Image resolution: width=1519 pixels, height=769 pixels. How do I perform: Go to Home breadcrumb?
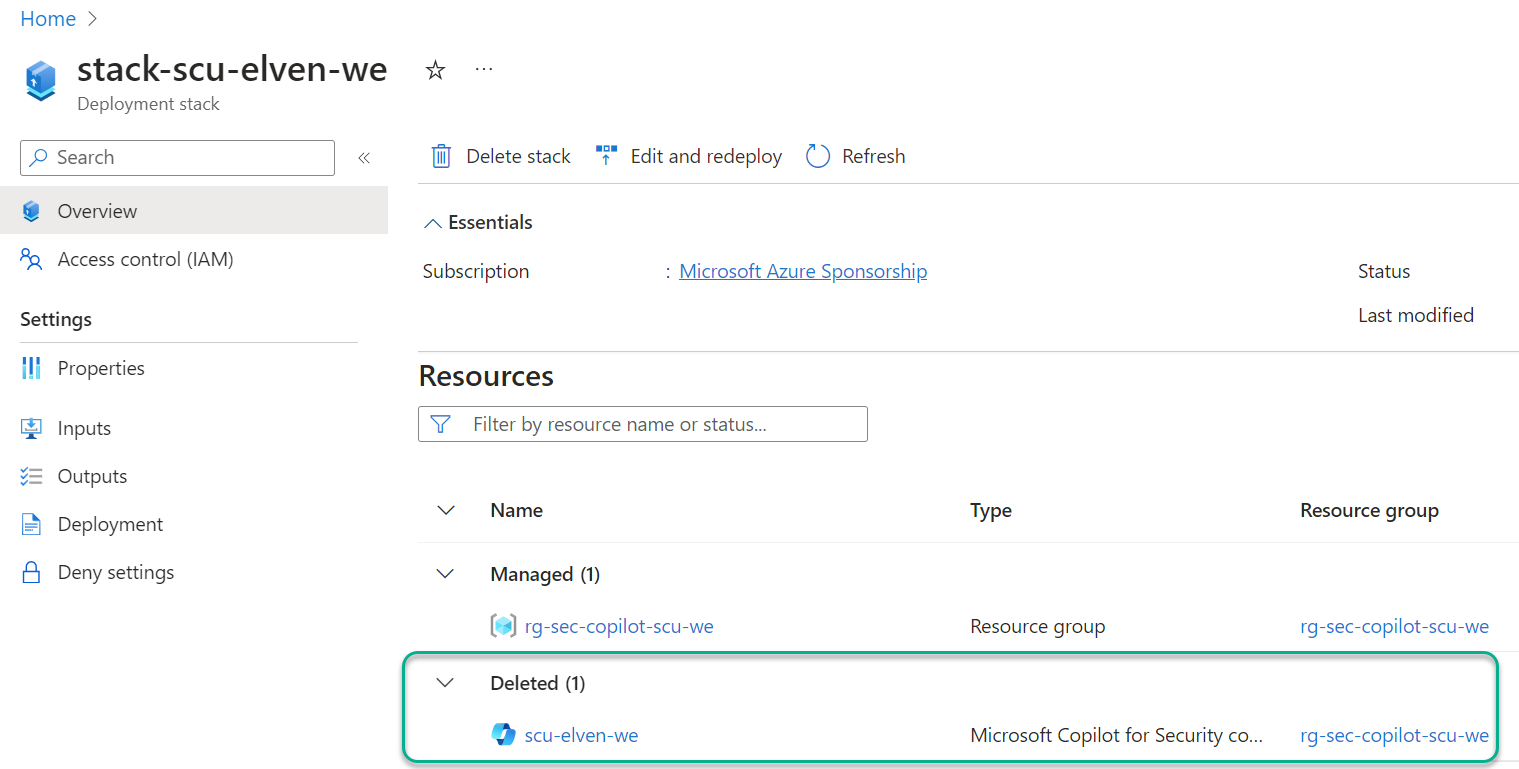tap(48, 19)
